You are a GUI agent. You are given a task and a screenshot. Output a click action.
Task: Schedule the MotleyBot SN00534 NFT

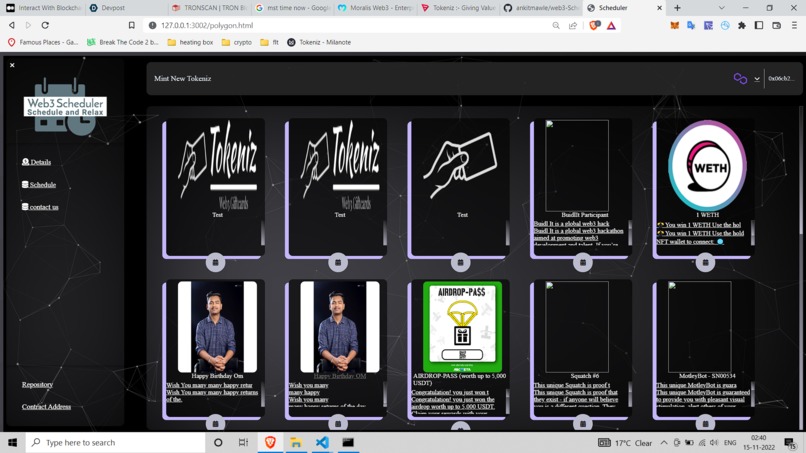click(705, 423)
